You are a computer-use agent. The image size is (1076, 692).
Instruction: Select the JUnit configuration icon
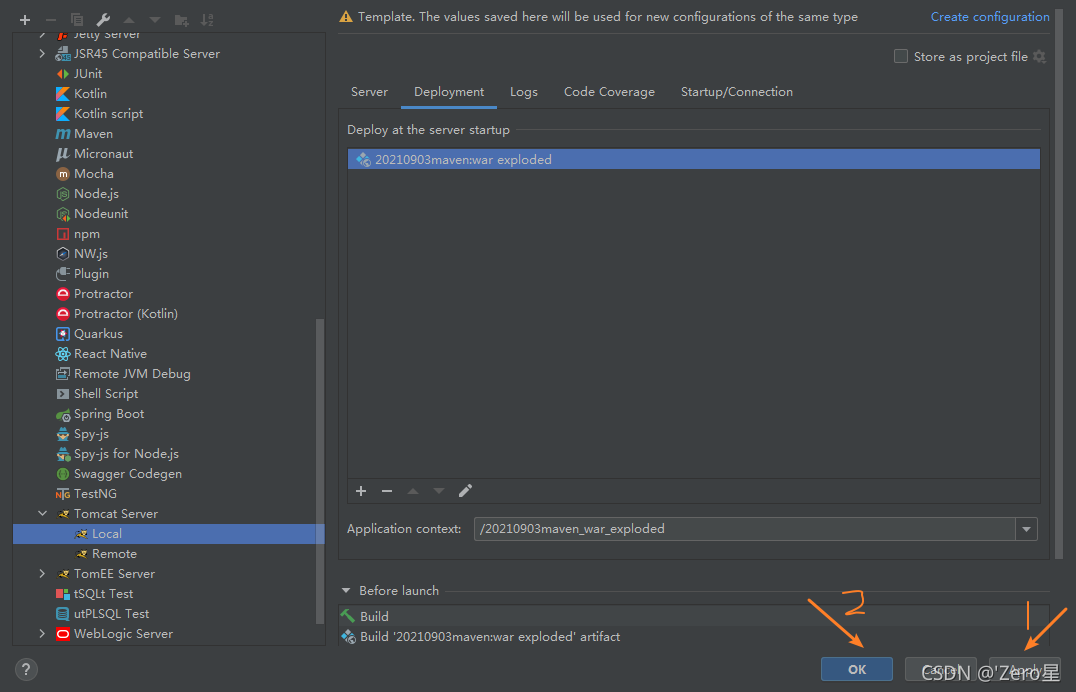click(x=62, y=73)
